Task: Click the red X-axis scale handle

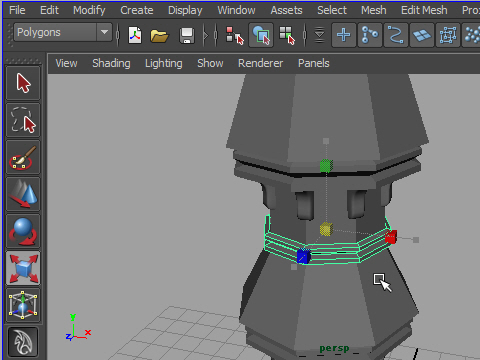Action: [391, 237]
